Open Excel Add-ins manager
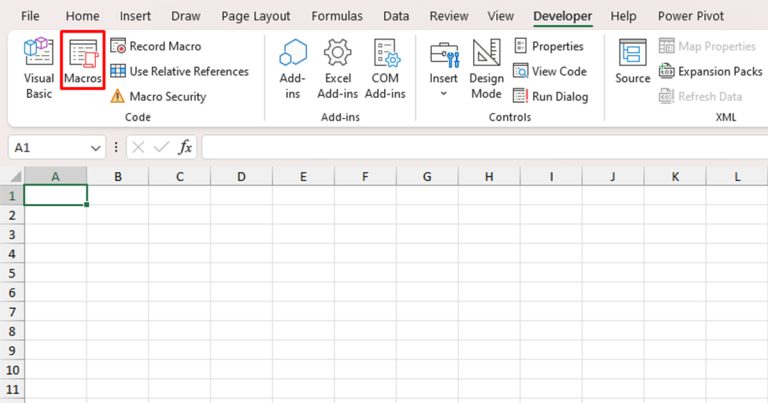This screenshot has width=768, height=403. pos(337,69)
